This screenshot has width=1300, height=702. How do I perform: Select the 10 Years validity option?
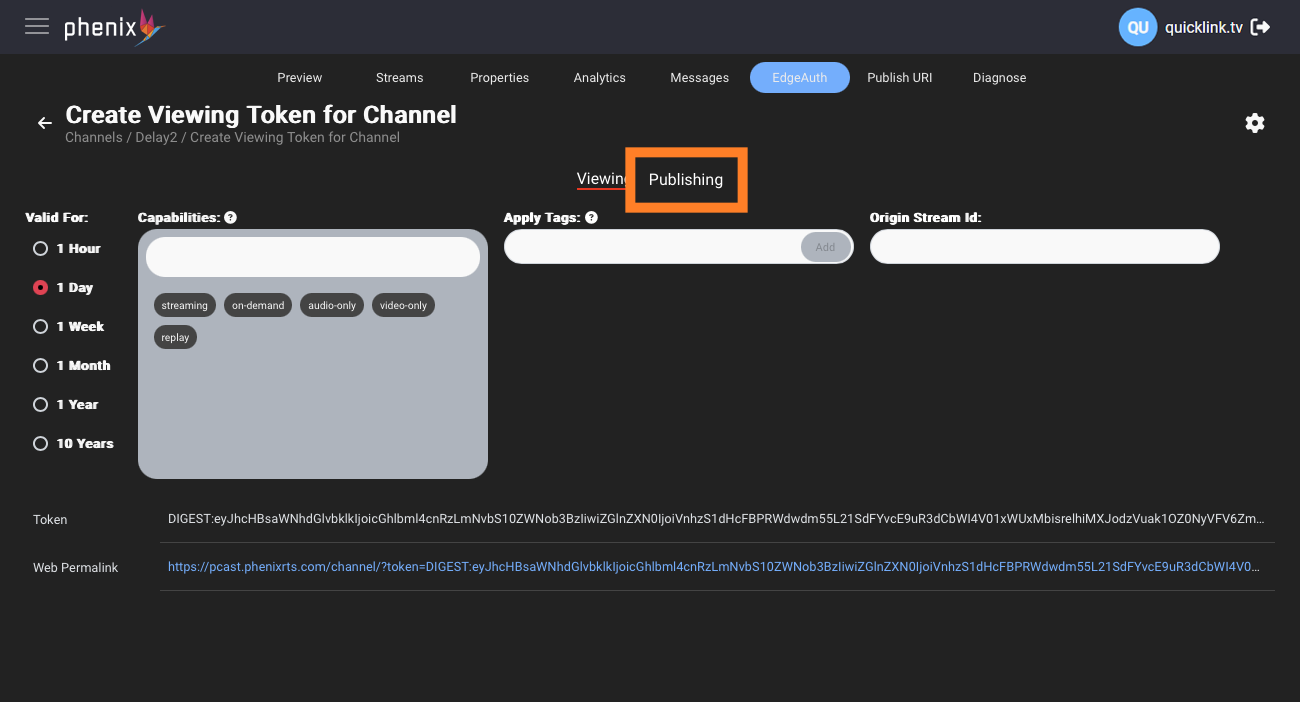pos(73,443)
